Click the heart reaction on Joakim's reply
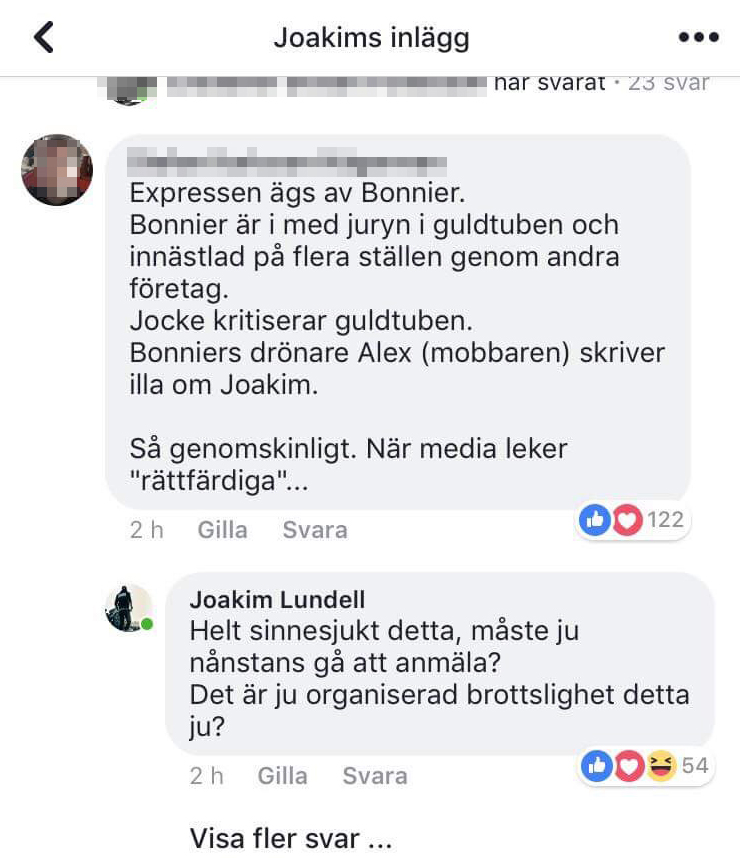This screenshot has height=858, width=740. pos(629,765)
